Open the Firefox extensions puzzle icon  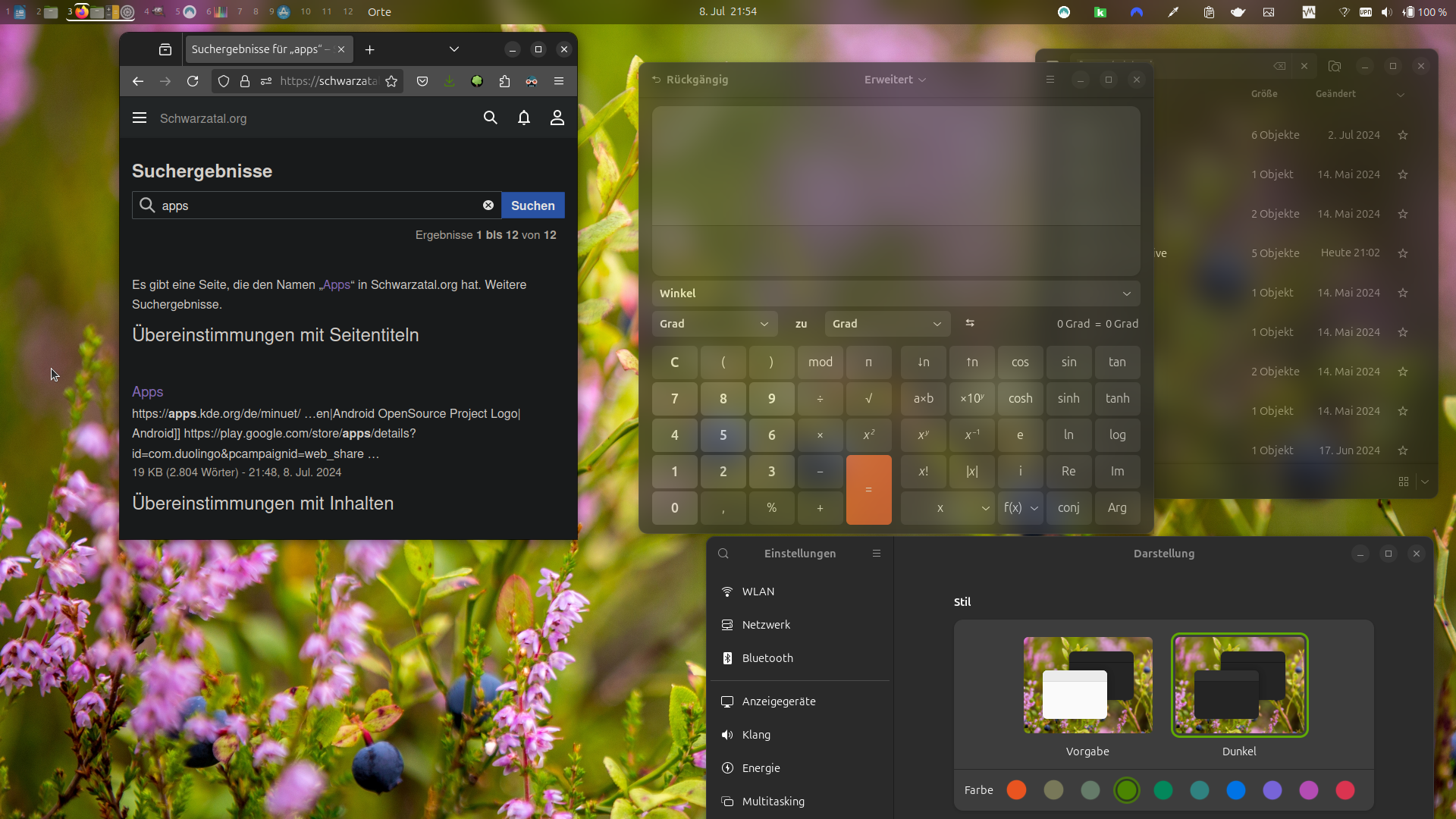point(504,81)
